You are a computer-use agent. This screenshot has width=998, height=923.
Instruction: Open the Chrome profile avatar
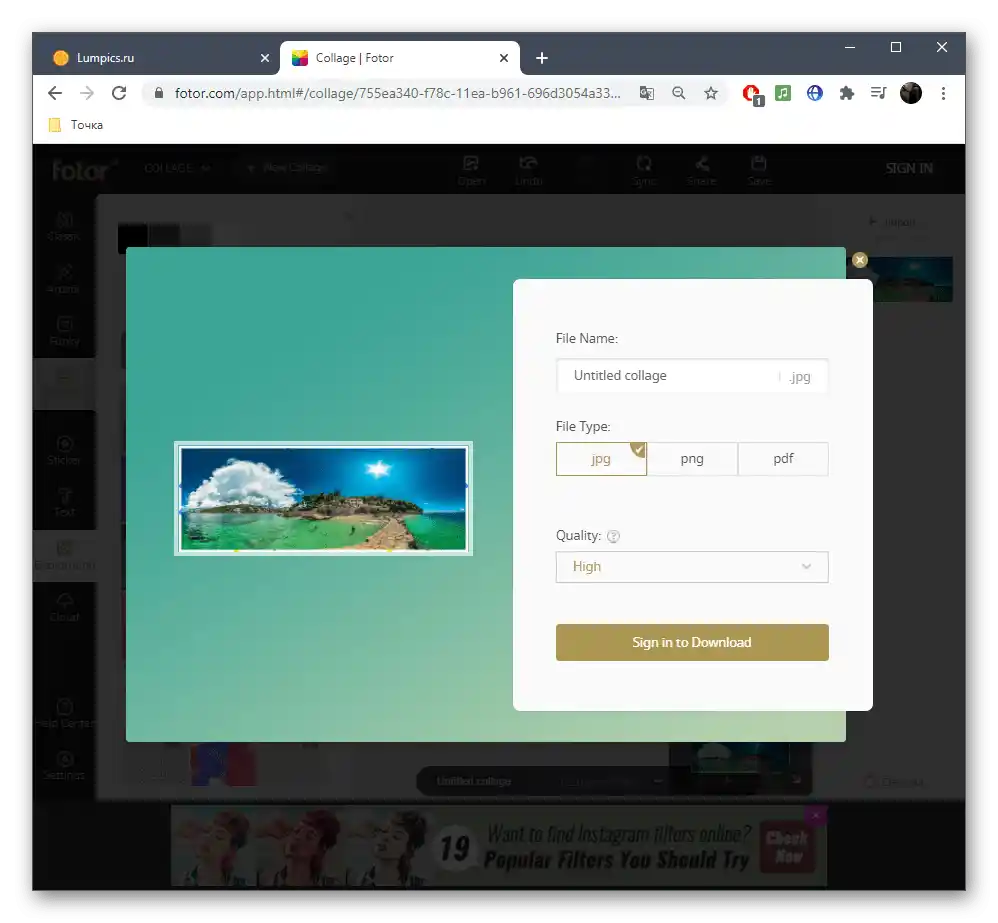(911, 94)
